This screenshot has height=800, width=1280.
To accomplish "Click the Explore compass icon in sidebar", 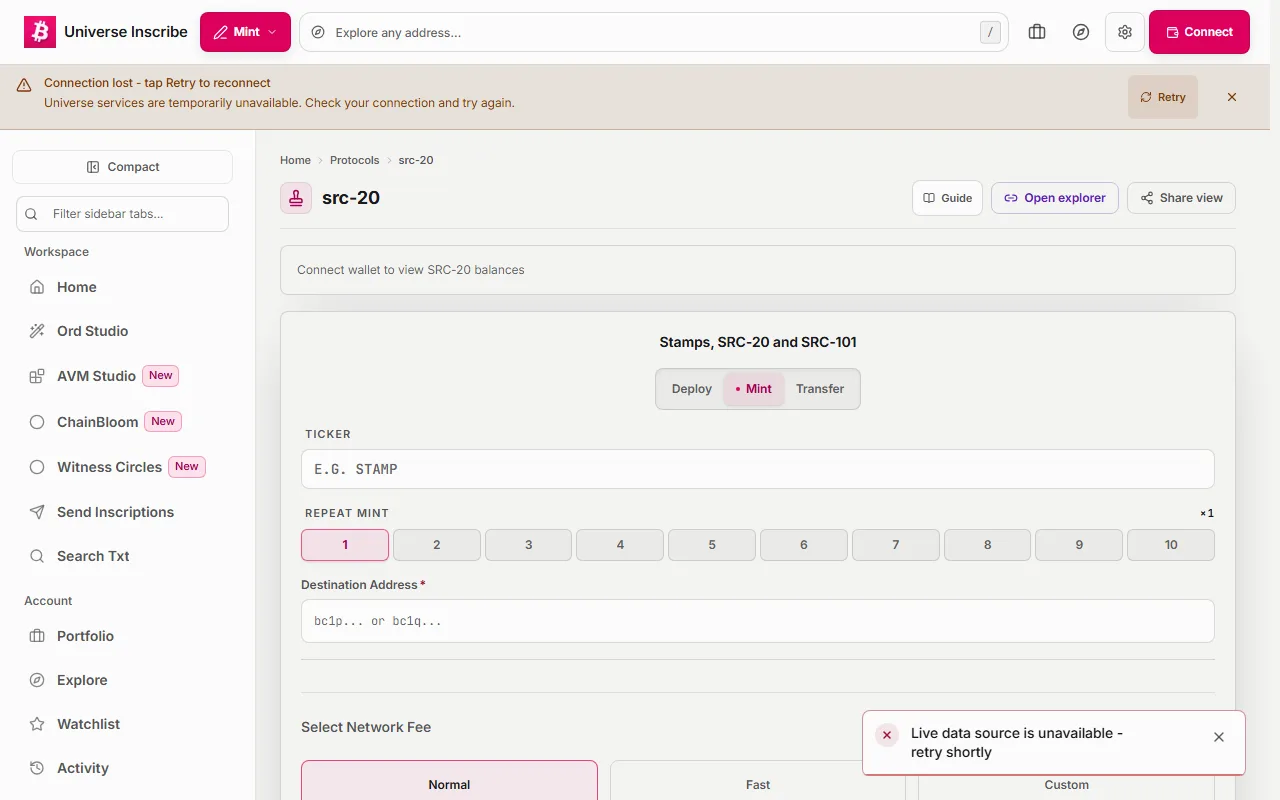I will [37, 680].
